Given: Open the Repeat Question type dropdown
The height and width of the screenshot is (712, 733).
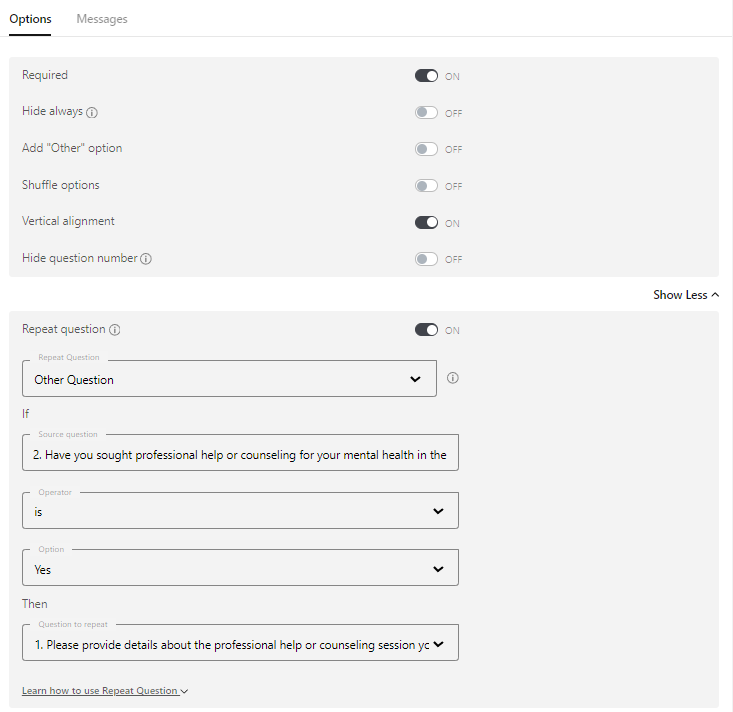Looking at the screenshot, I should [230, 379].
